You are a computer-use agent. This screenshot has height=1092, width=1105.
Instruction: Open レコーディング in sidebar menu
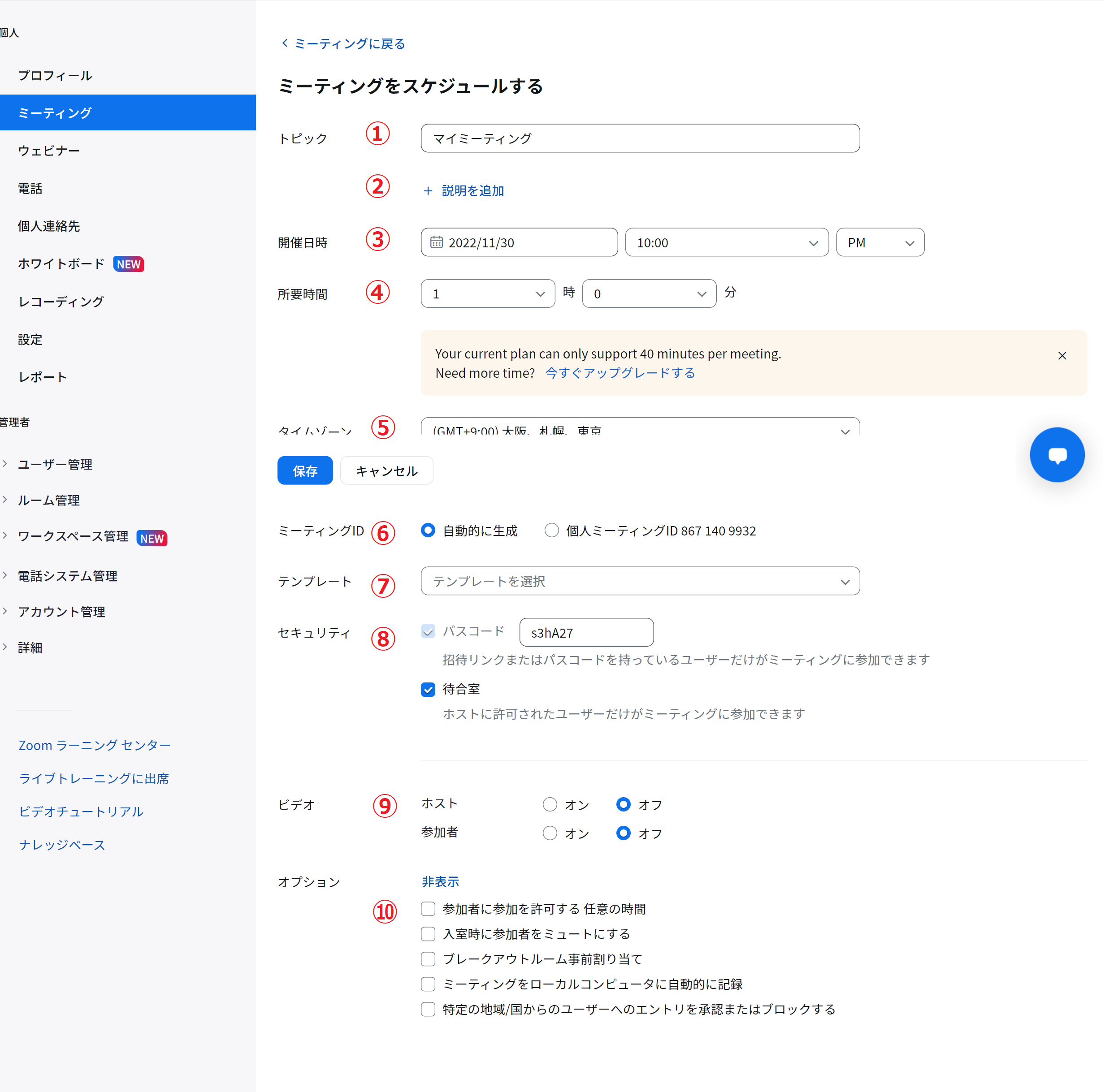click(61, 301)
